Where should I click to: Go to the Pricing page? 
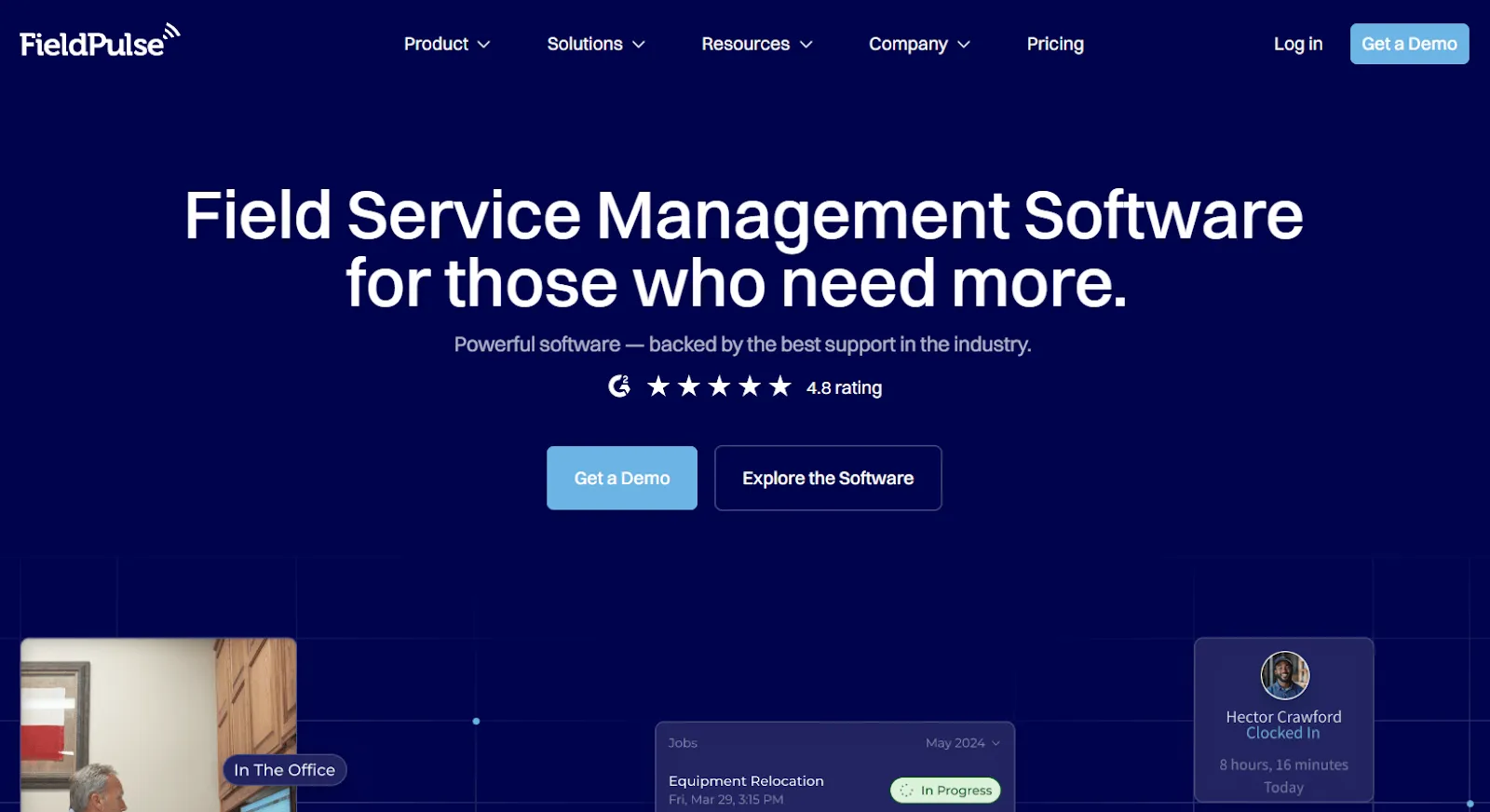pos(1055,44)
